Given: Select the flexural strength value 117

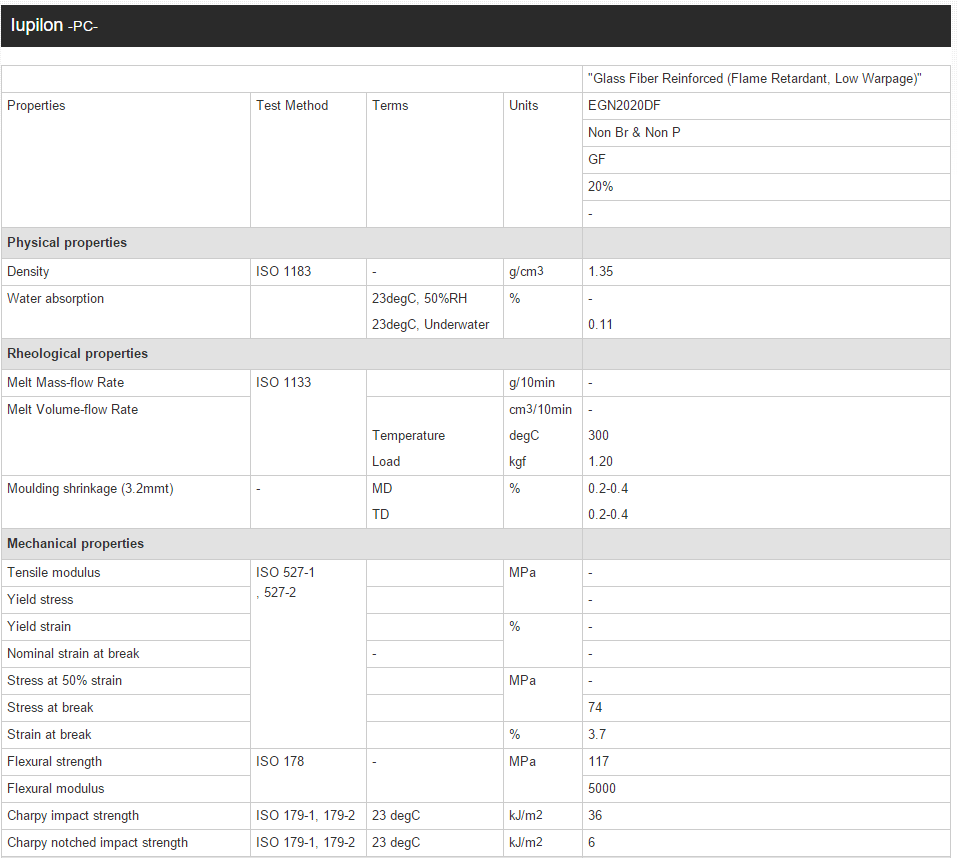Looking at the screenshot, I should point(598,761).
